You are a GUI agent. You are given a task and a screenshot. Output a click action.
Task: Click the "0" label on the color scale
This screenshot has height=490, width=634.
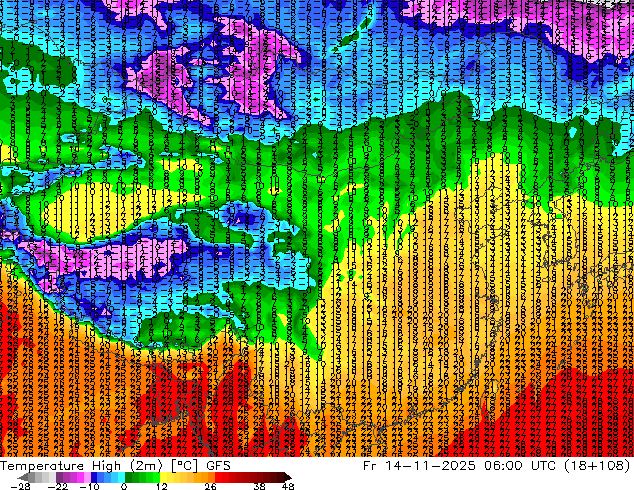click(x=124, y=486)
